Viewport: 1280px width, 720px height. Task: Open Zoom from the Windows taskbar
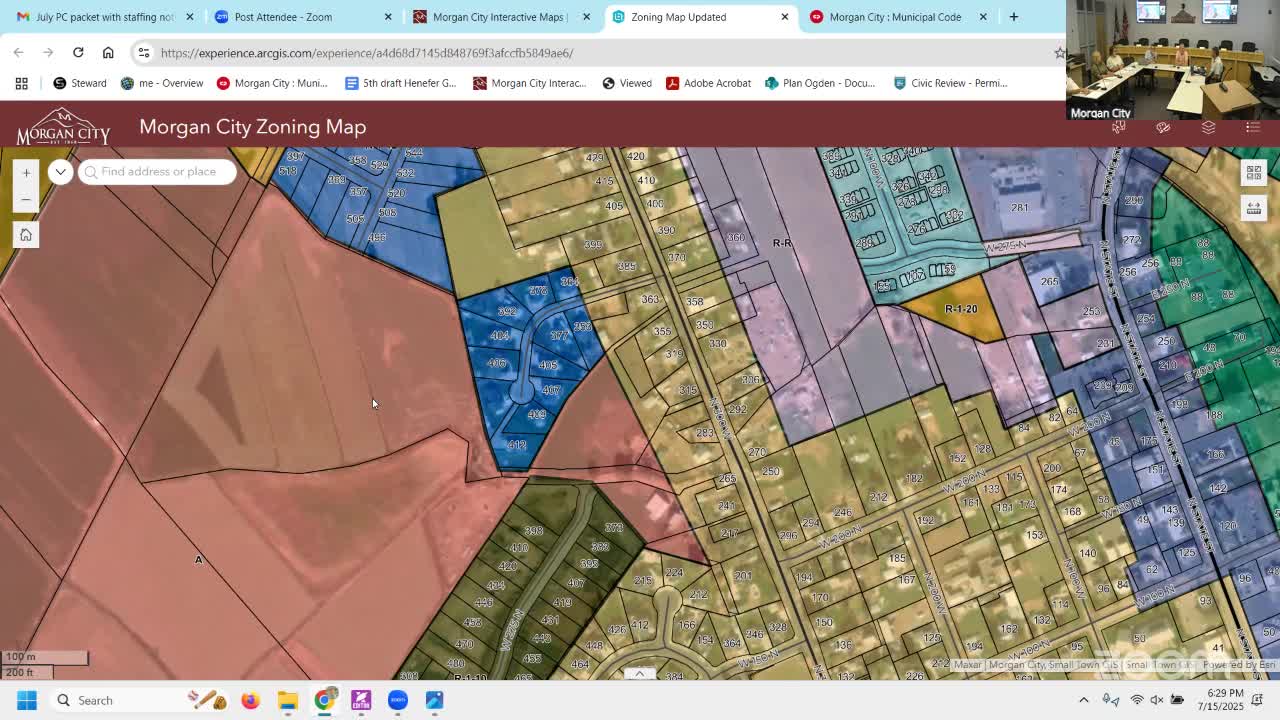398,700
